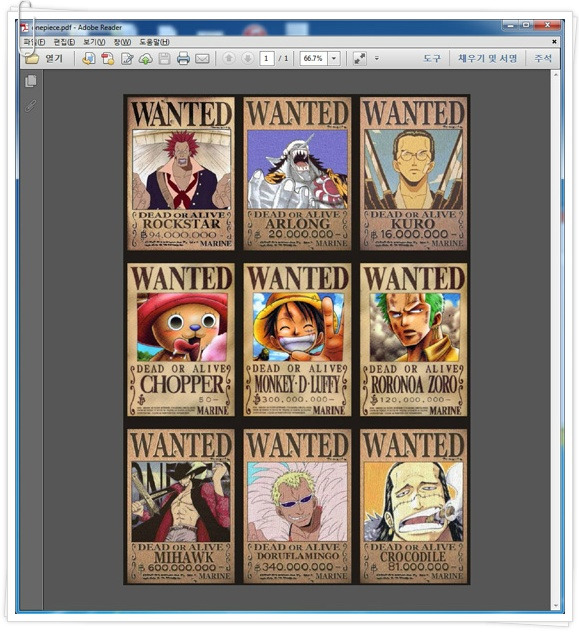Open the 채우기 및 서명 pane
579x632 pixels.
click(x=487, y=58)
